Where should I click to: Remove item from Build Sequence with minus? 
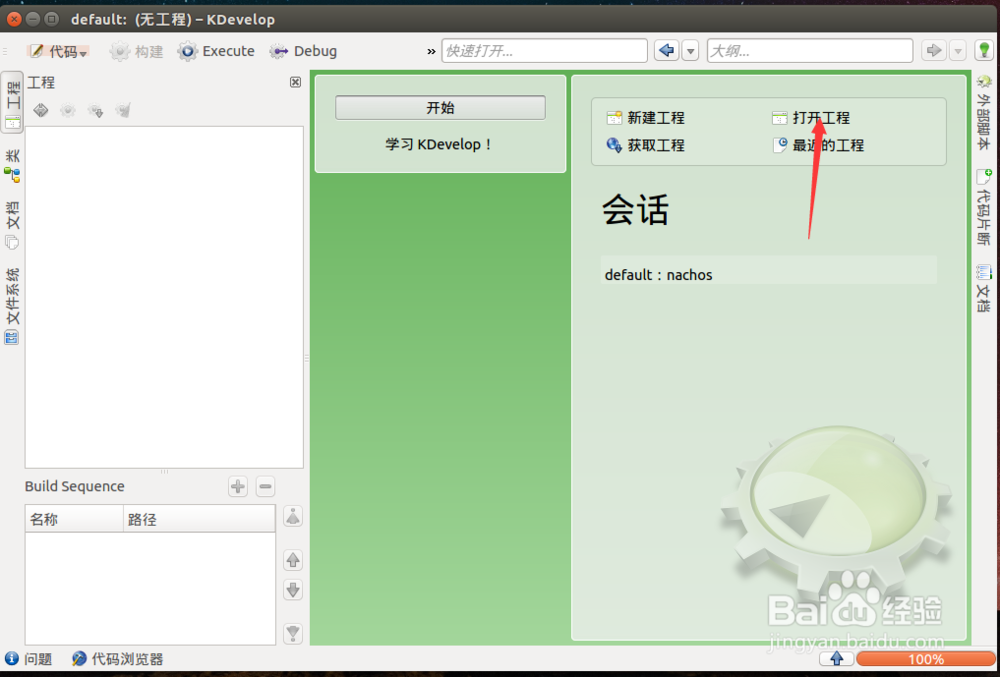265,486
